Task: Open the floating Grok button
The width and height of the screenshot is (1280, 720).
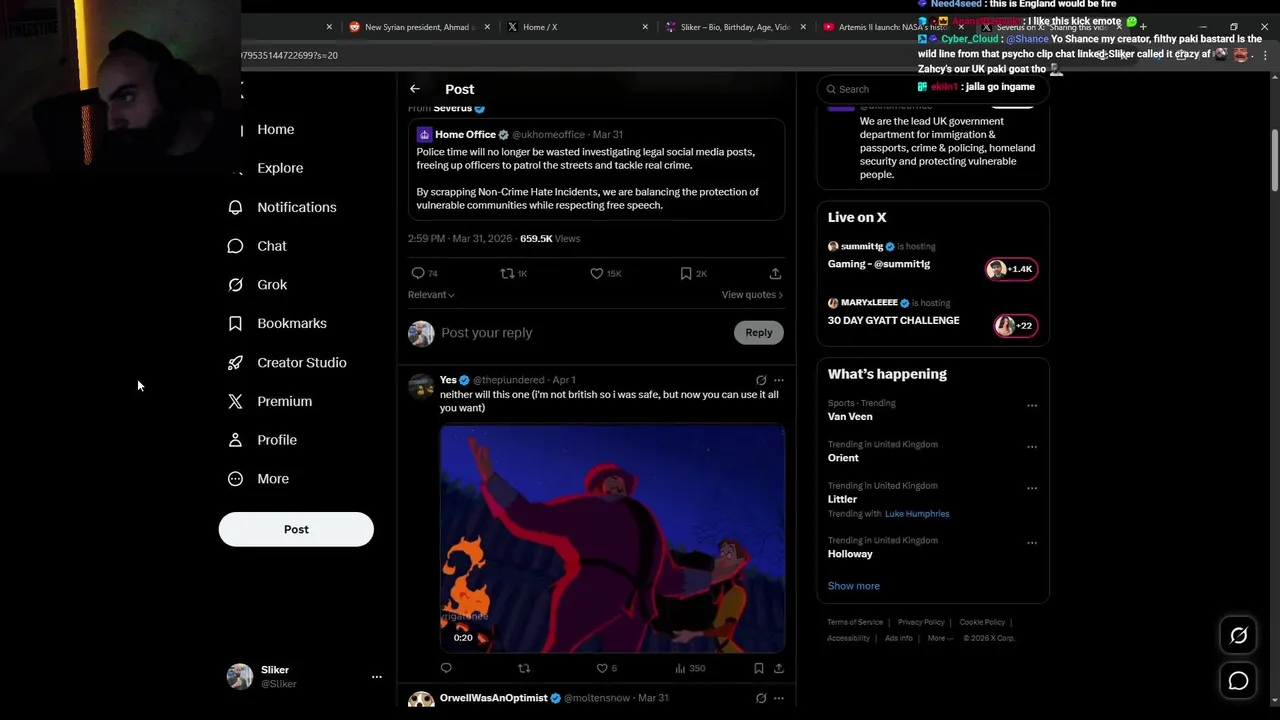Action: tap(1238, 635)
